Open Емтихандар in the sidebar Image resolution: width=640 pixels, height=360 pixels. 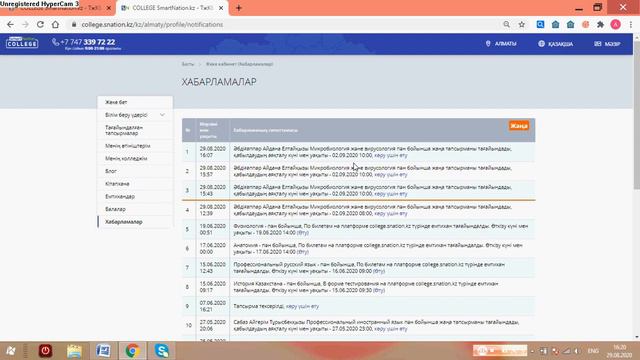pyautogui.click(x=120, y=196)
